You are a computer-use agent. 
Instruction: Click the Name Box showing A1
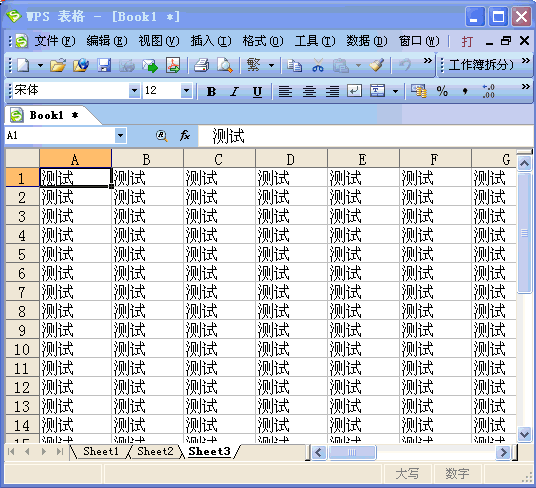click(60, 135)
